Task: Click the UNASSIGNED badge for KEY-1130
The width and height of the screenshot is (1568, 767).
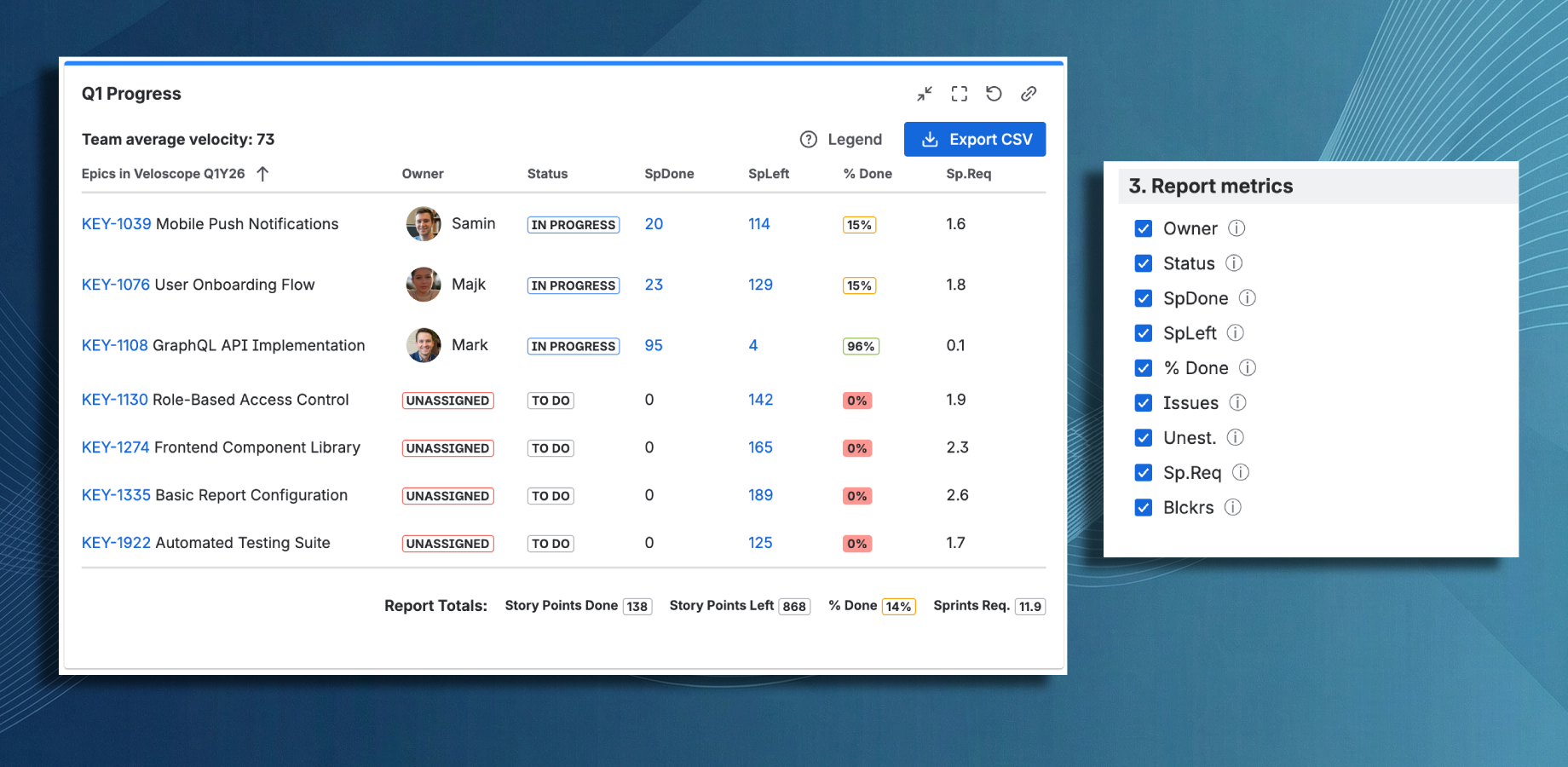Action: coord(448,401)
